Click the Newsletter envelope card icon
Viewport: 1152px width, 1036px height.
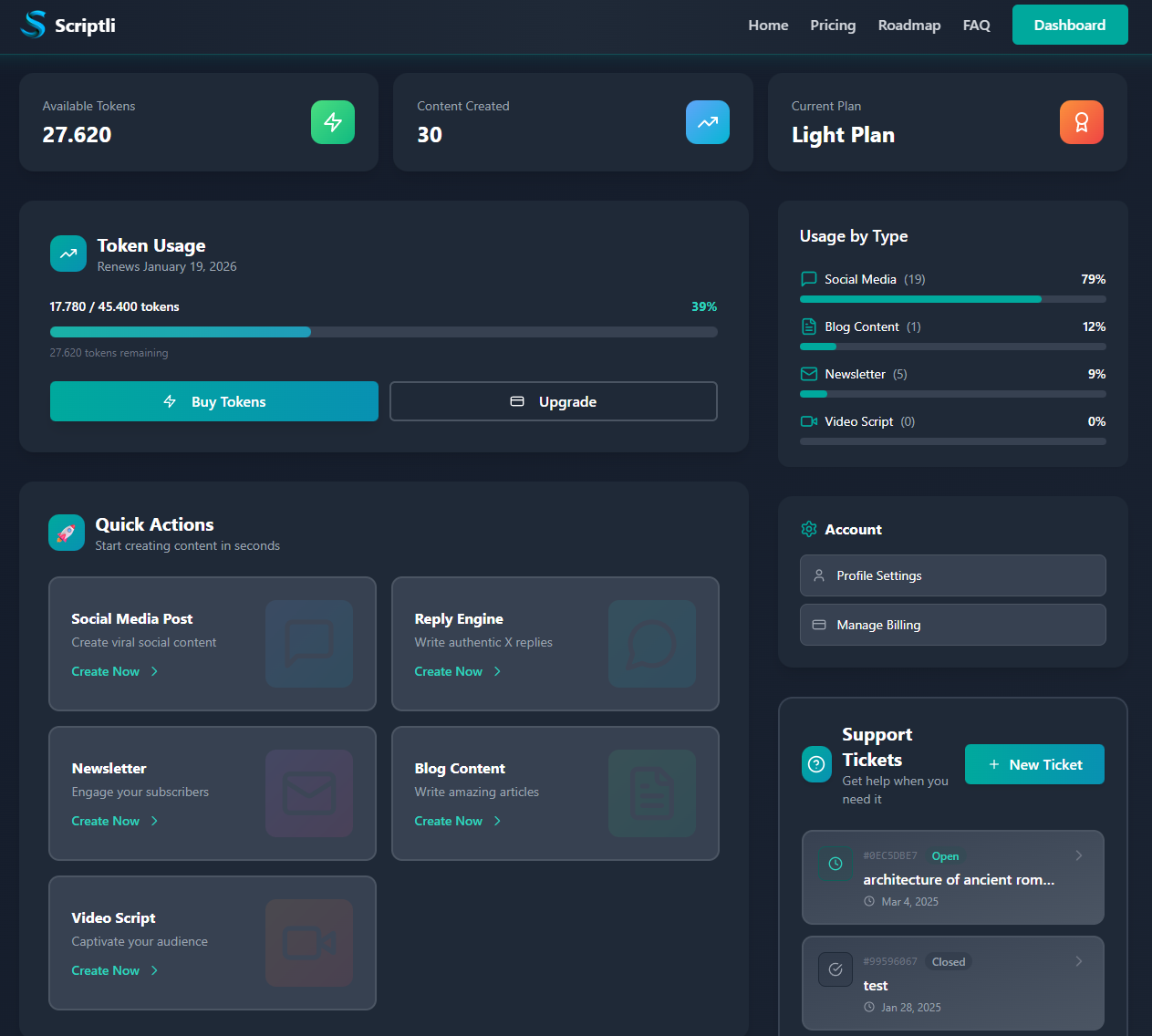[309, 793]
